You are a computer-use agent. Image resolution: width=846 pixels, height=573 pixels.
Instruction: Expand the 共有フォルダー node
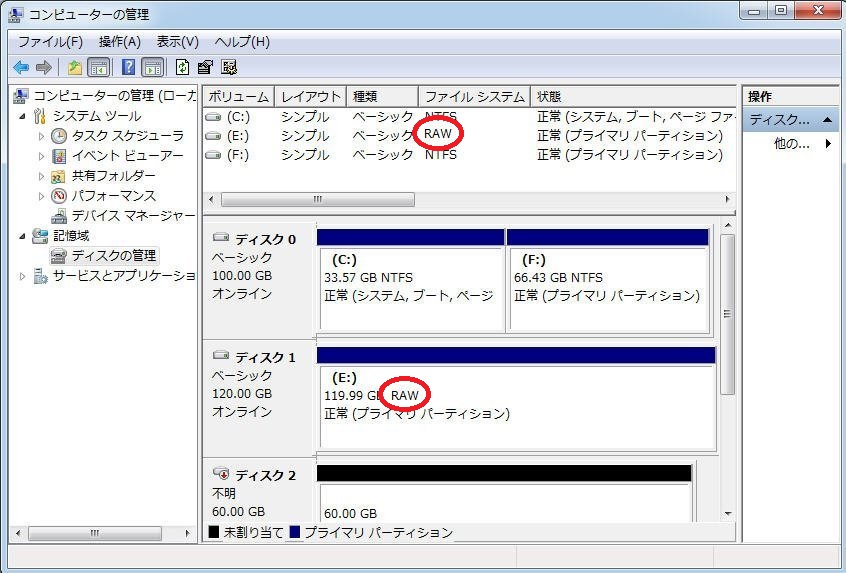[x=41, y=176]
